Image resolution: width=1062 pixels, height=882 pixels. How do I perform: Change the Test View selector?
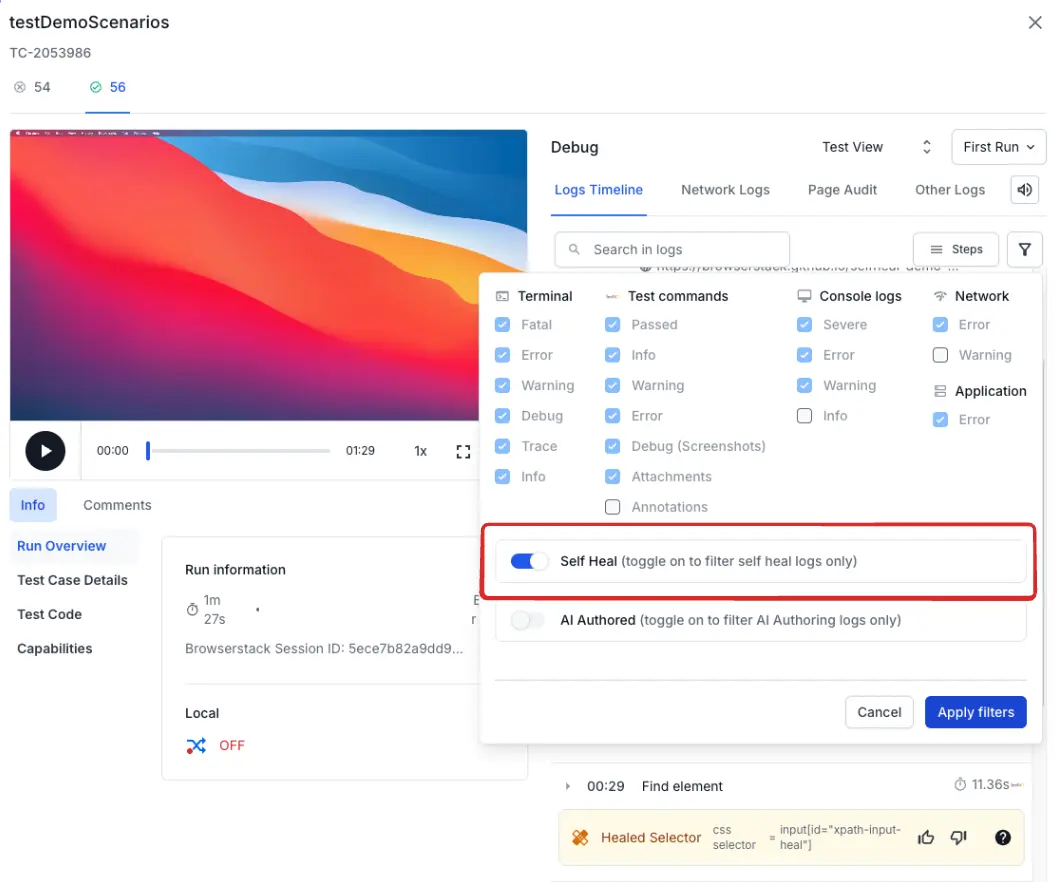(x=876, y=147)
